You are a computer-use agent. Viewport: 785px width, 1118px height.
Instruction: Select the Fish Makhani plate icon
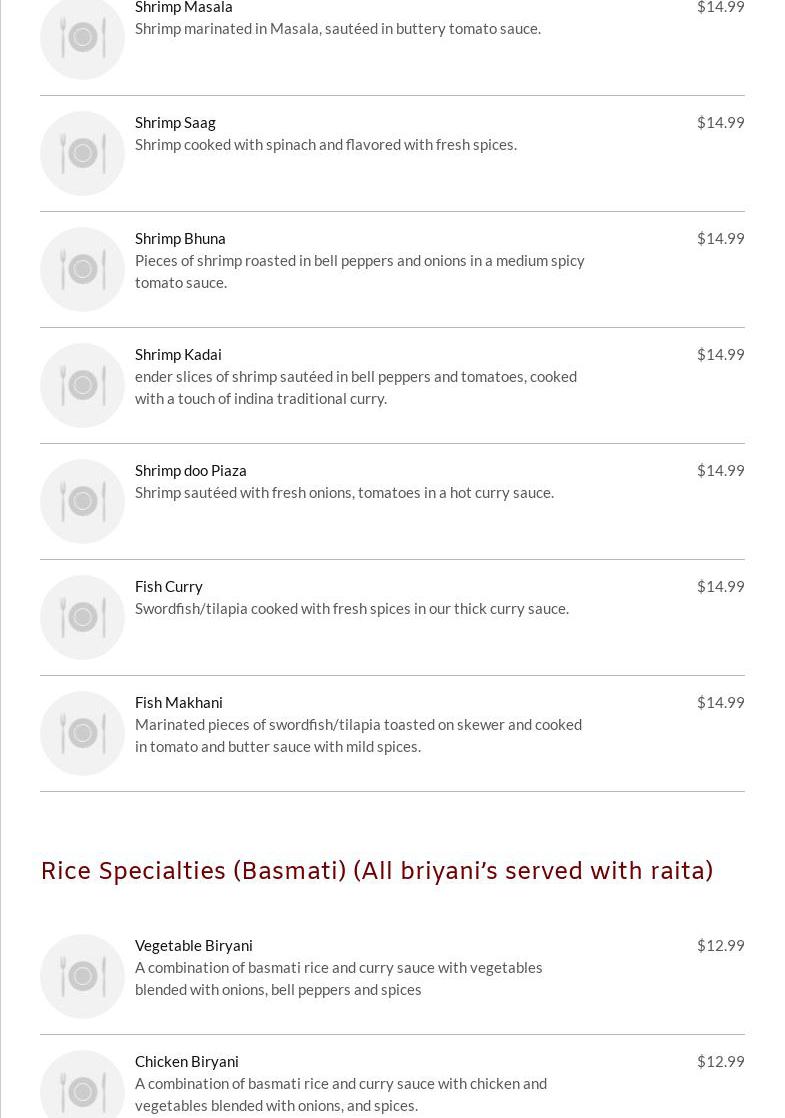(82, 733)
